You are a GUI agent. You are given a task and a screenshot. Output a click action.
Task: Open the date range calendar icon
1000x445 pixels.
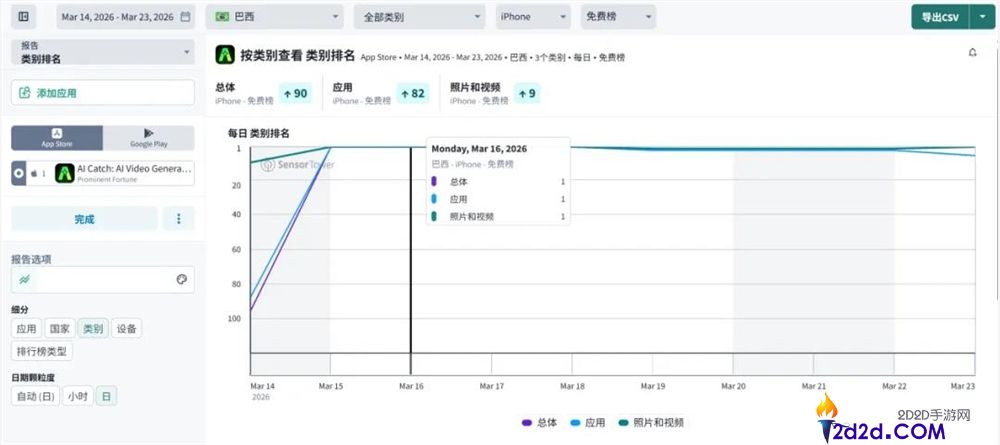pos(185,17)
